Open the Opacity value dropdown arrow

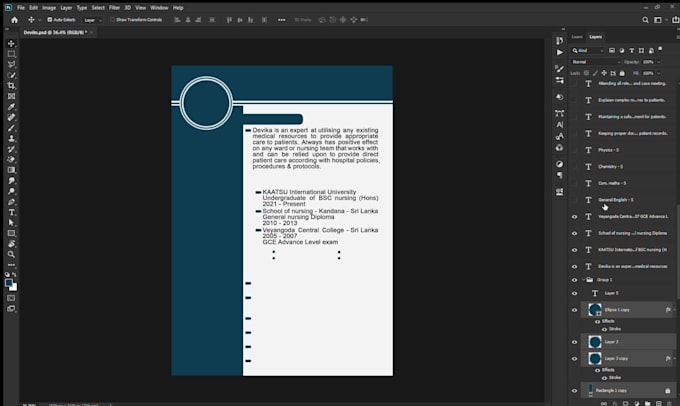click(x=659, y=62)
